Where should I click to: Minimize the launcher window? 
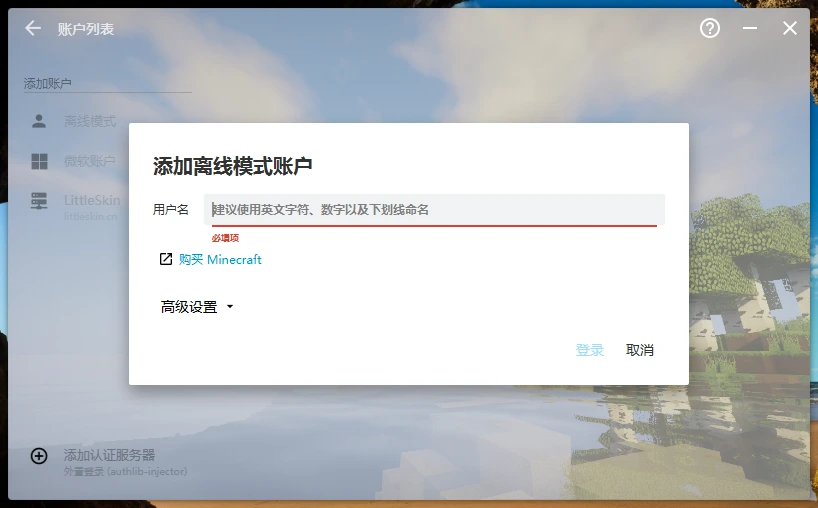(x=750, y=28)
